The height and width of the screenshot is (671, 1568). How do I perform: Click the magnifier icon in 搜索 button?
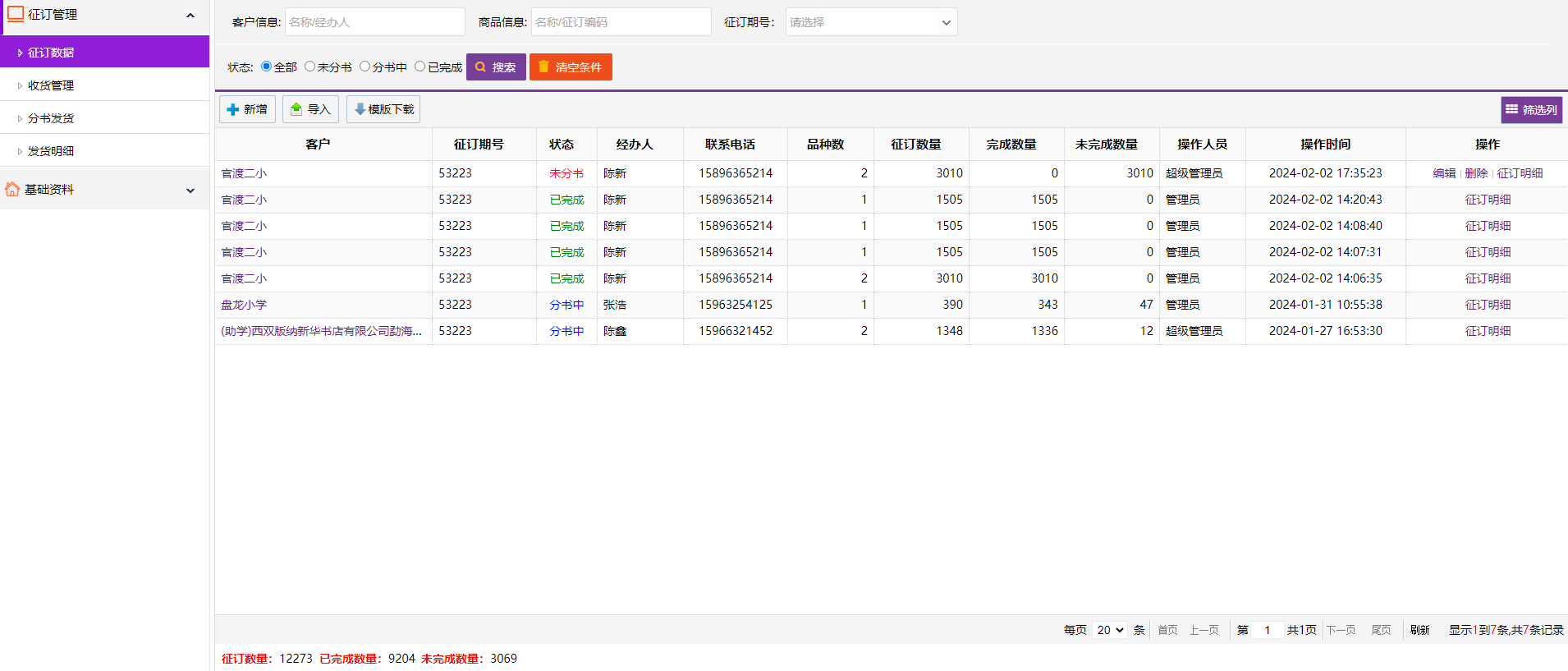tap(481, 67)
